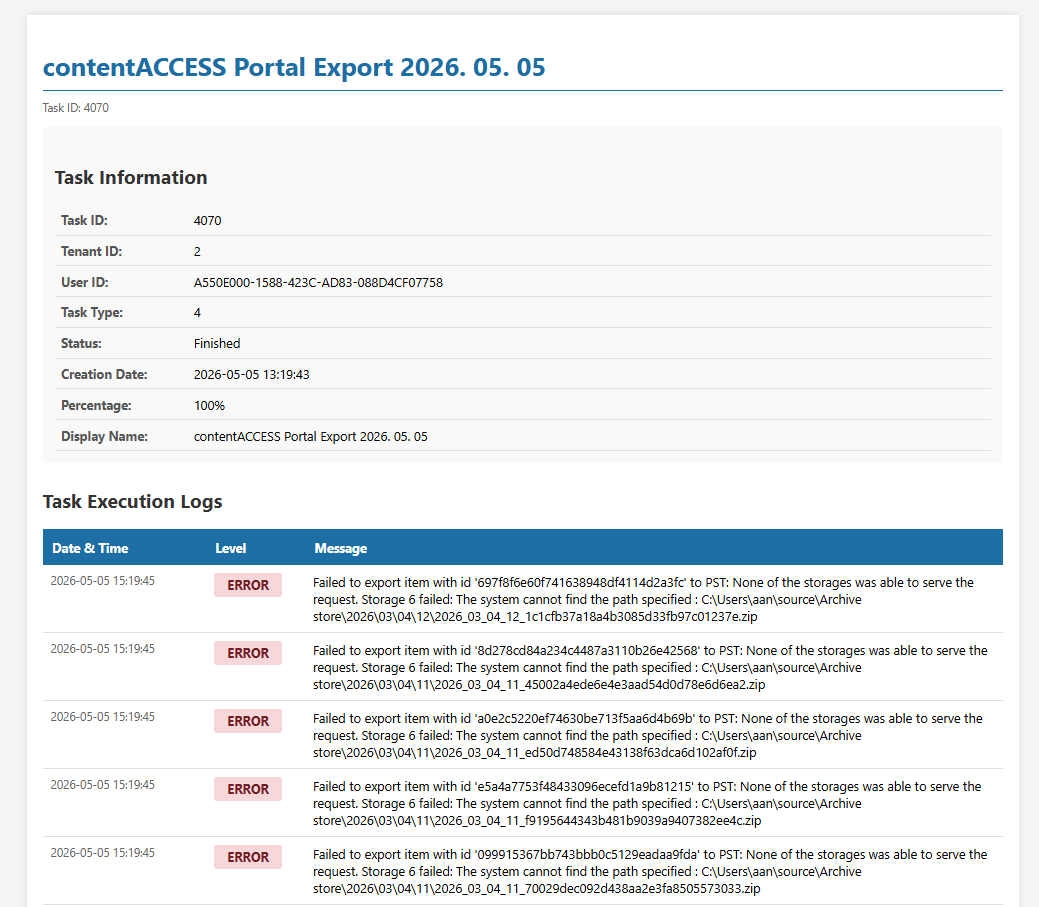Click ERROR badge for item 697f8f6e60f7
Image resolution: width=1039 pixels, height=907 pixels.
pos(248,585)
